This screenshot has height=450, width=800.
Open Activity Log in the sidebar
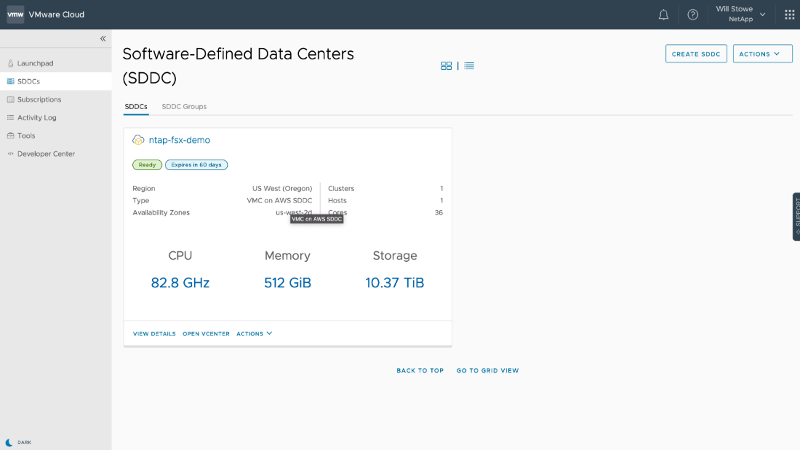point(37,117)
